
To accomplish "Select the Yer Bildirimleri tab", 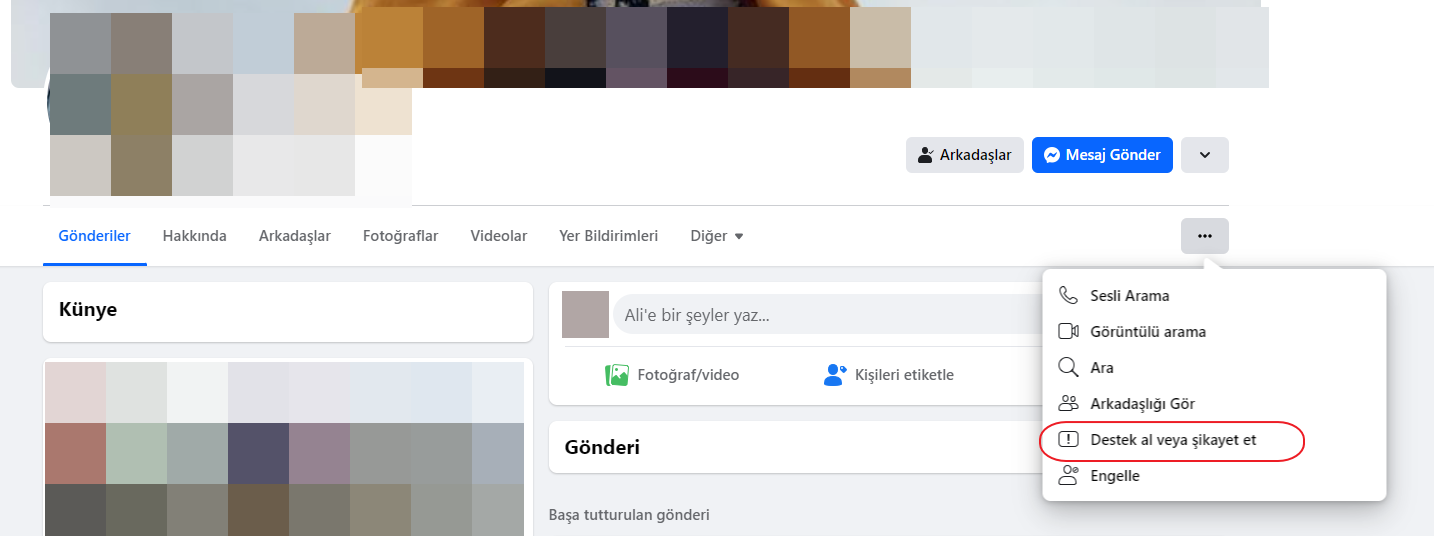I will pos(609,237).
